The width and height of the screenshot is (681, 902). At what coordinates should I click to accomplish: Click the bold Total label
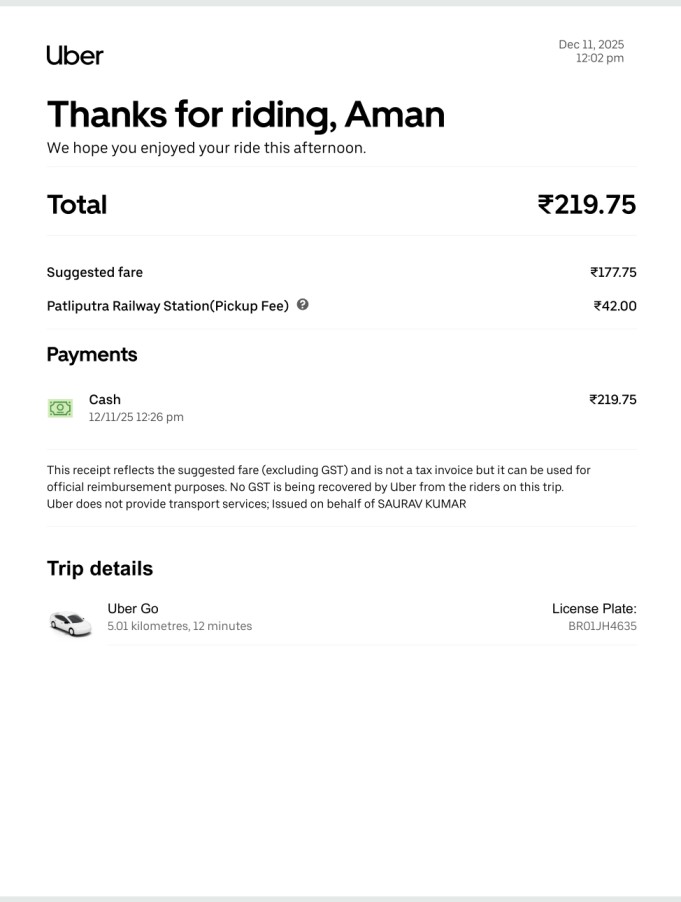(x=77, y=205)
